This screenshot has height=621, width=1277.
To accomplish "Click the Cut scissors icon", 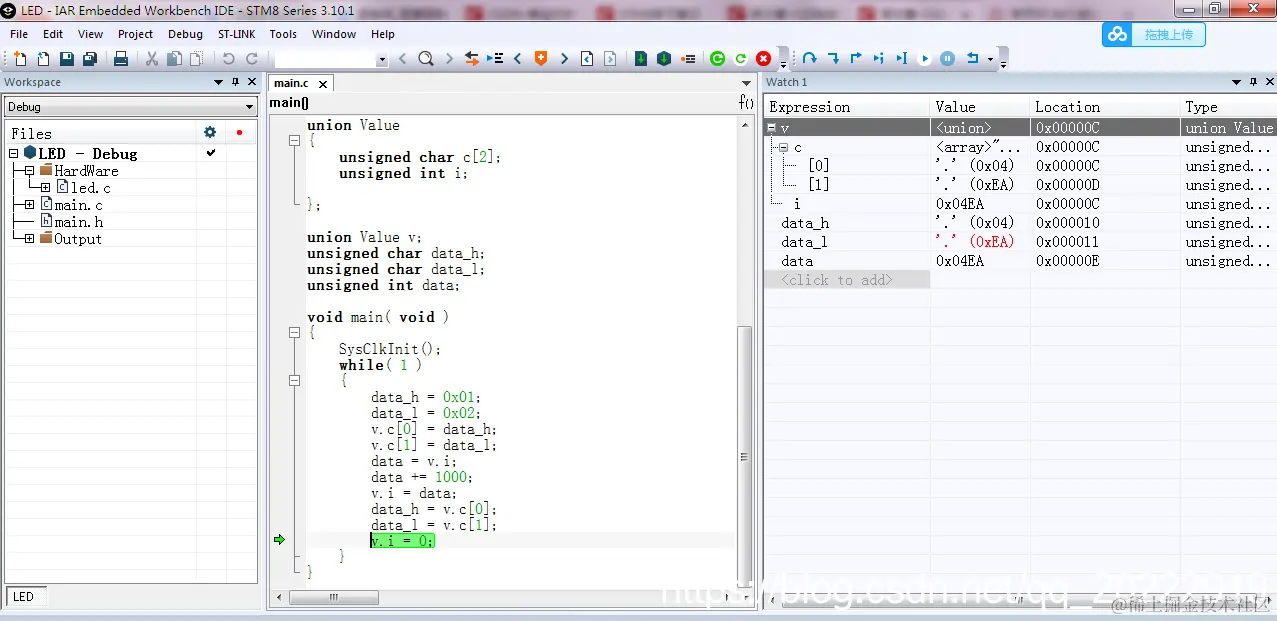I will click(152, 59).
